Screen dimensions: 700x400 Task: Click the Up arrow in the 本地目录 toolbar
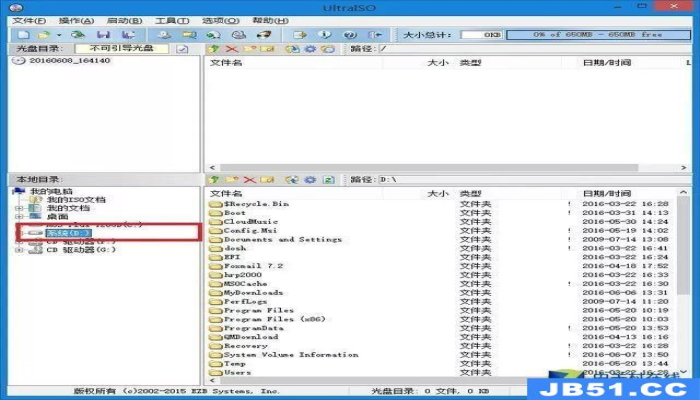[x=214, y=179]
